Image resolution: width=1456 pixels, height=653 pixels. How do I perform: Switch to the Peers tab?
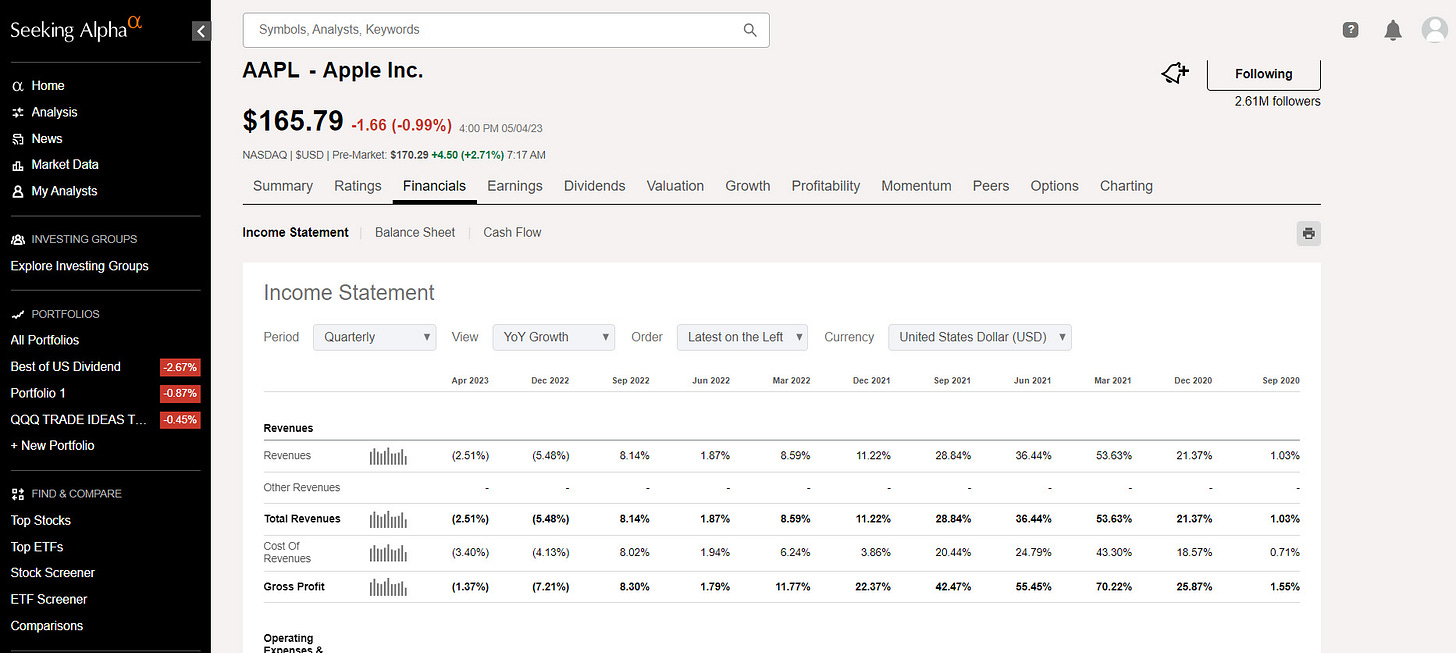(x=991, y=186)
